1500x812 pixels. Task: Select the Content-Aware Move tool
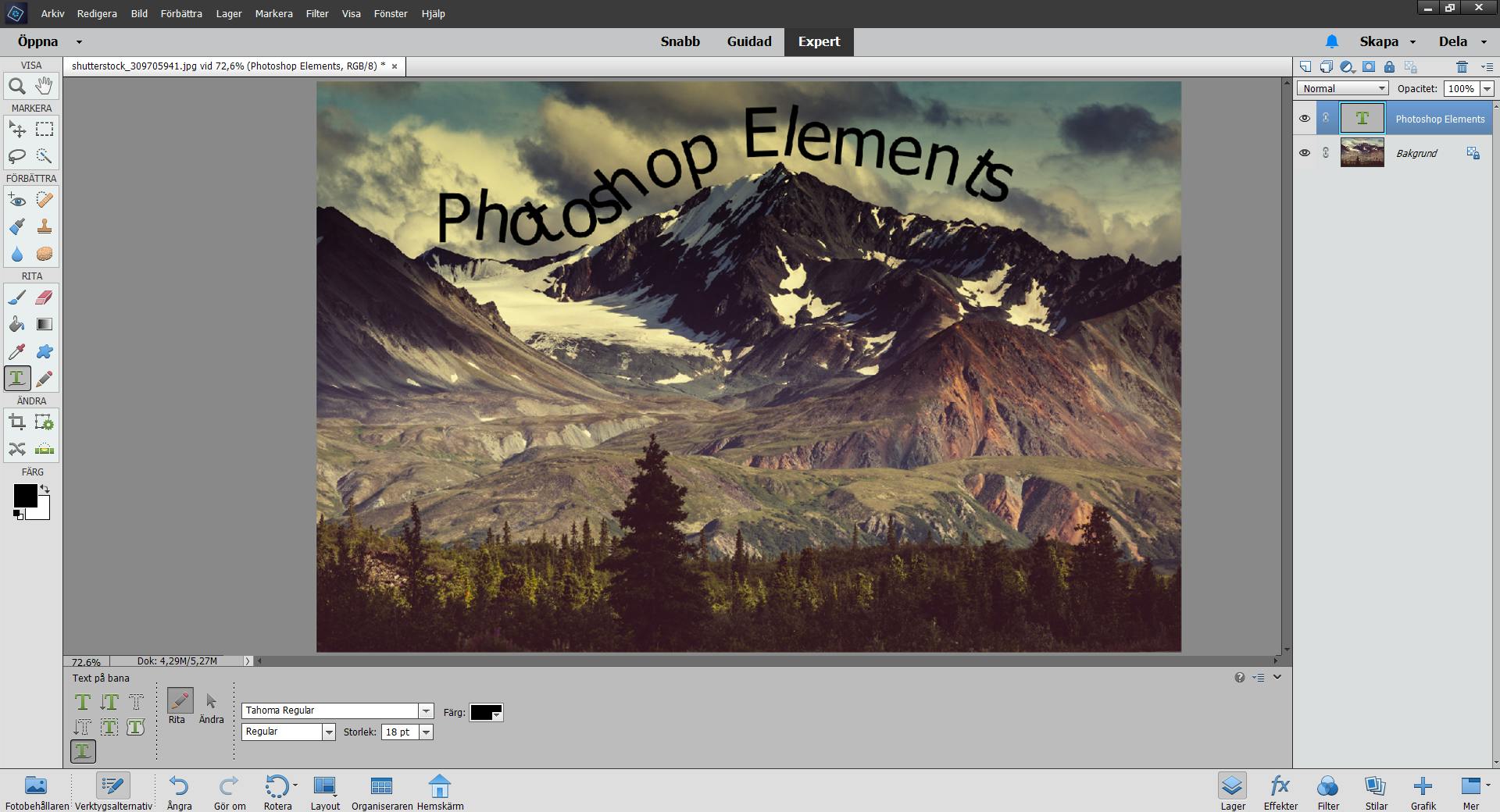tap(17, 449)
